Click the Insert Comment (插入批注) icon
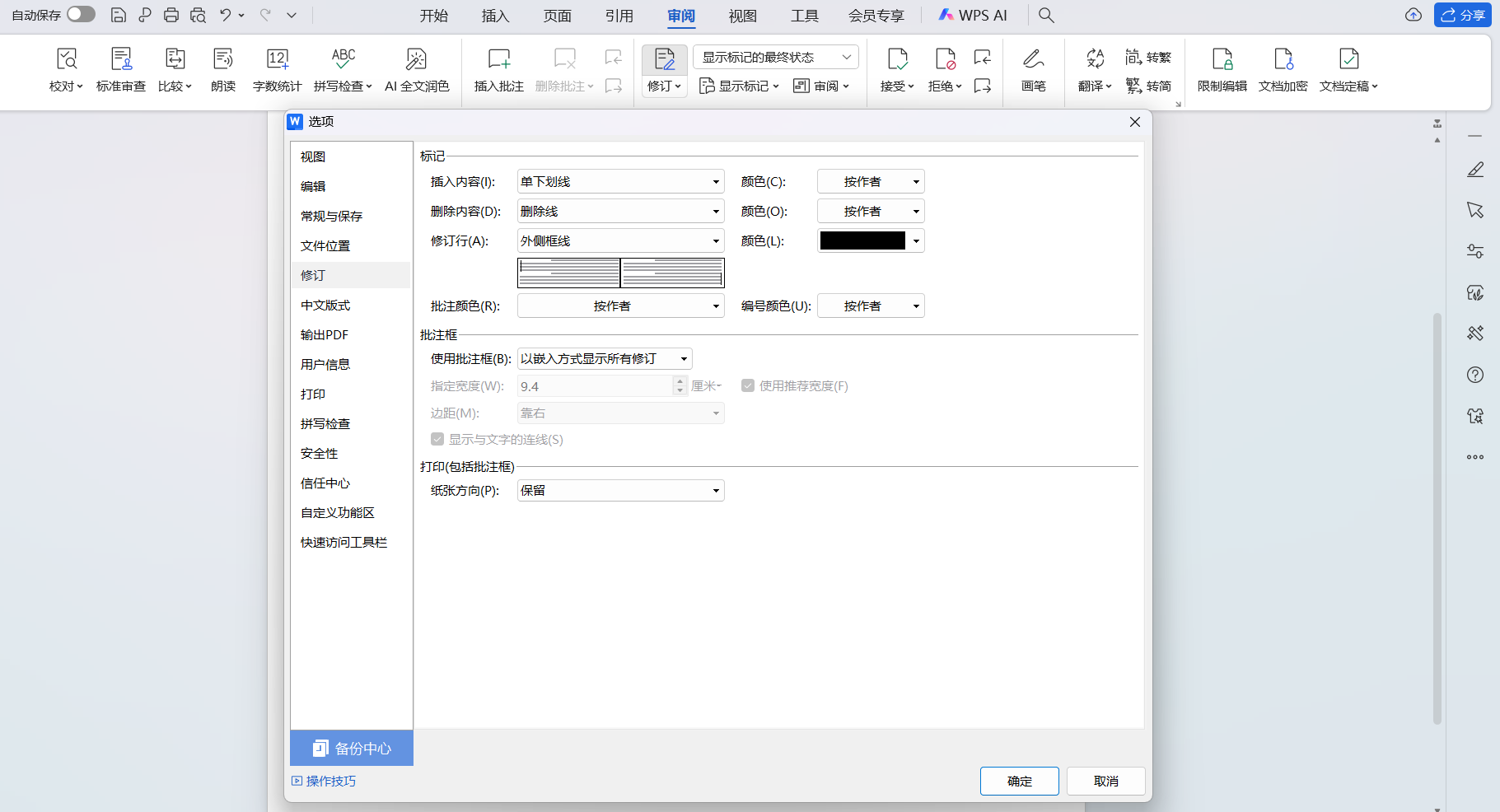Screen dimensions: 1500x812 (x=498, y=59)
